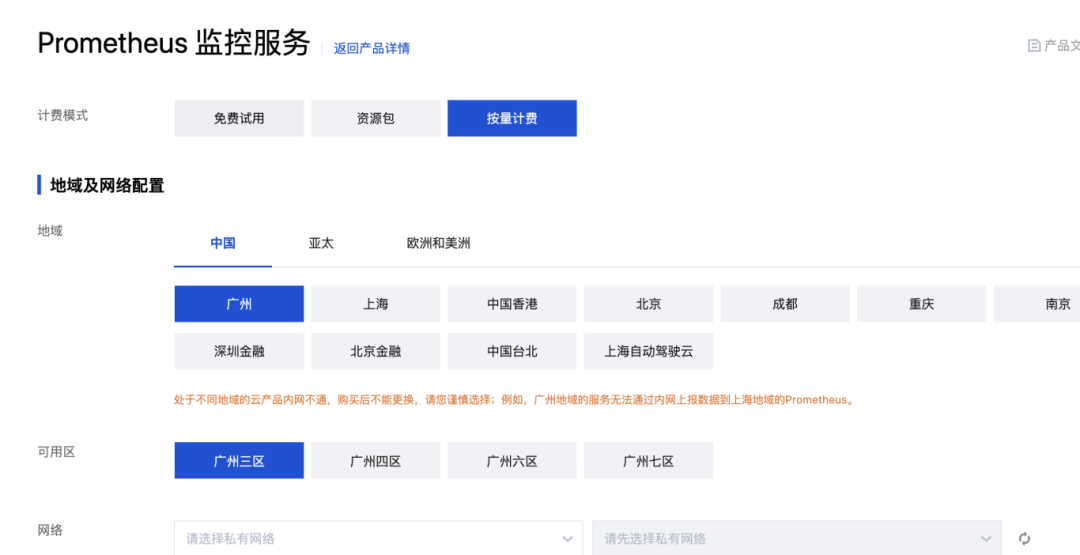Screen dimensions: 1080x555
Task: Pick the 中国台北 region option
Action: 512,351
